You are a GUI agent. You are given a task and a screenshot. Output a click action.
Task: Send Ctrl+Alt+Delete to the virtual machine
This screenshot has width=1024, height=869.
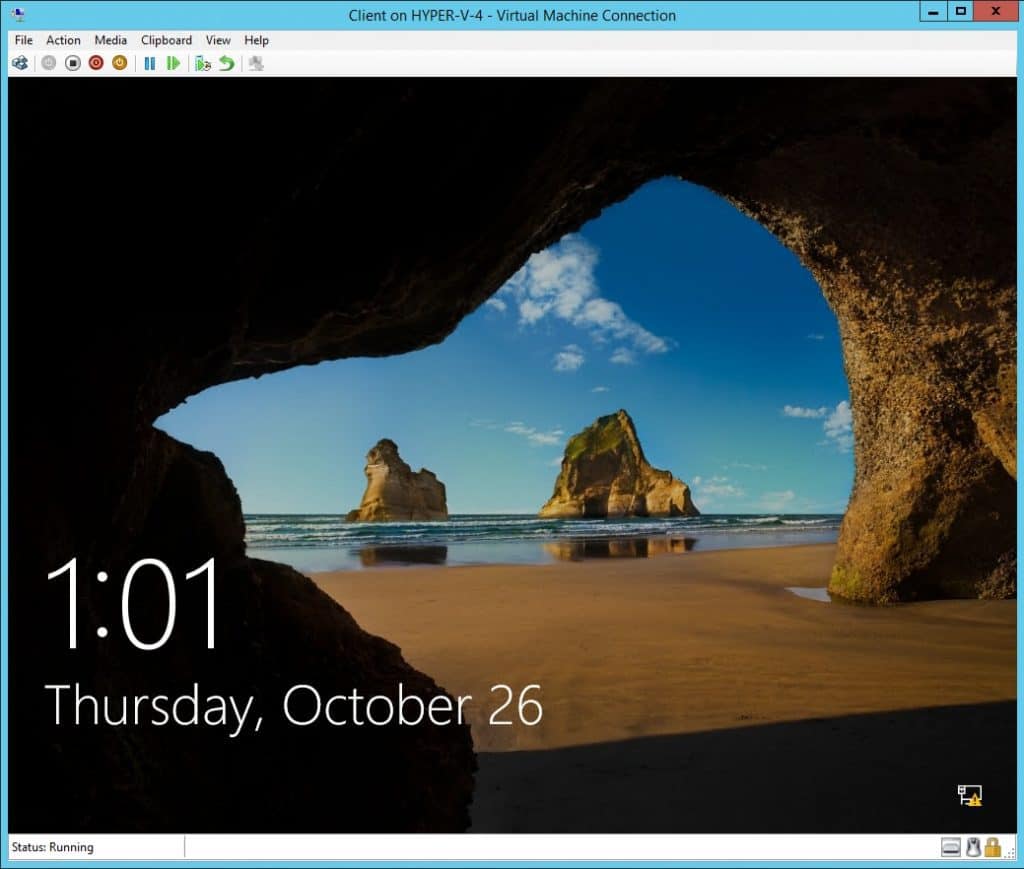click(20, 63)
